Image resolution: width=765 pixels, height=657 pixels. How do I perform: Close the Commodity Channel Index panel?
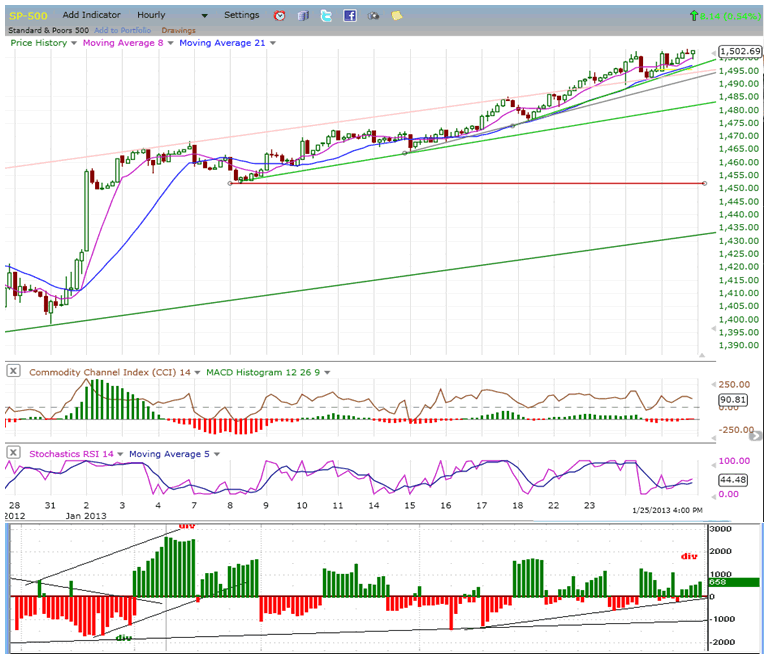click(13, 371)
